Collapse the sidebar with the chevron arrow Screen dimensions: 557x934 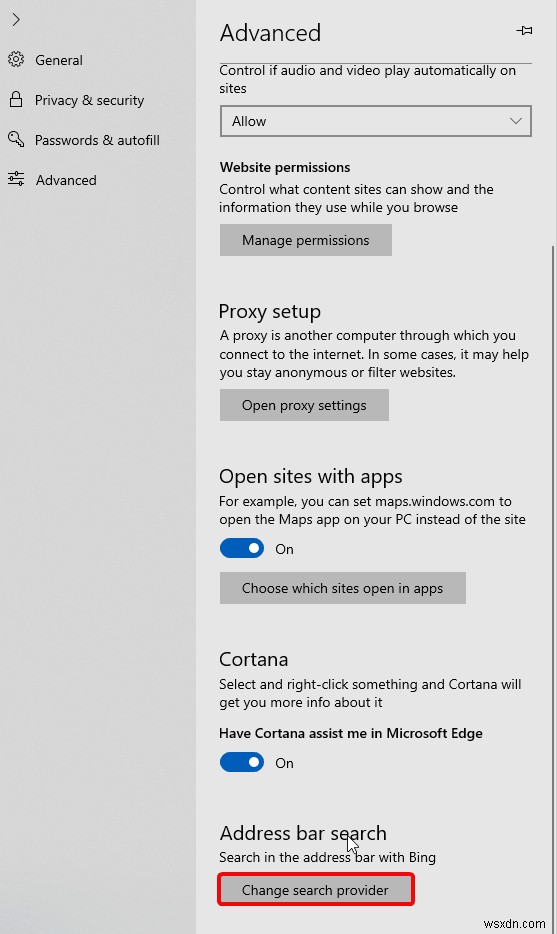(x=16, y=20)
